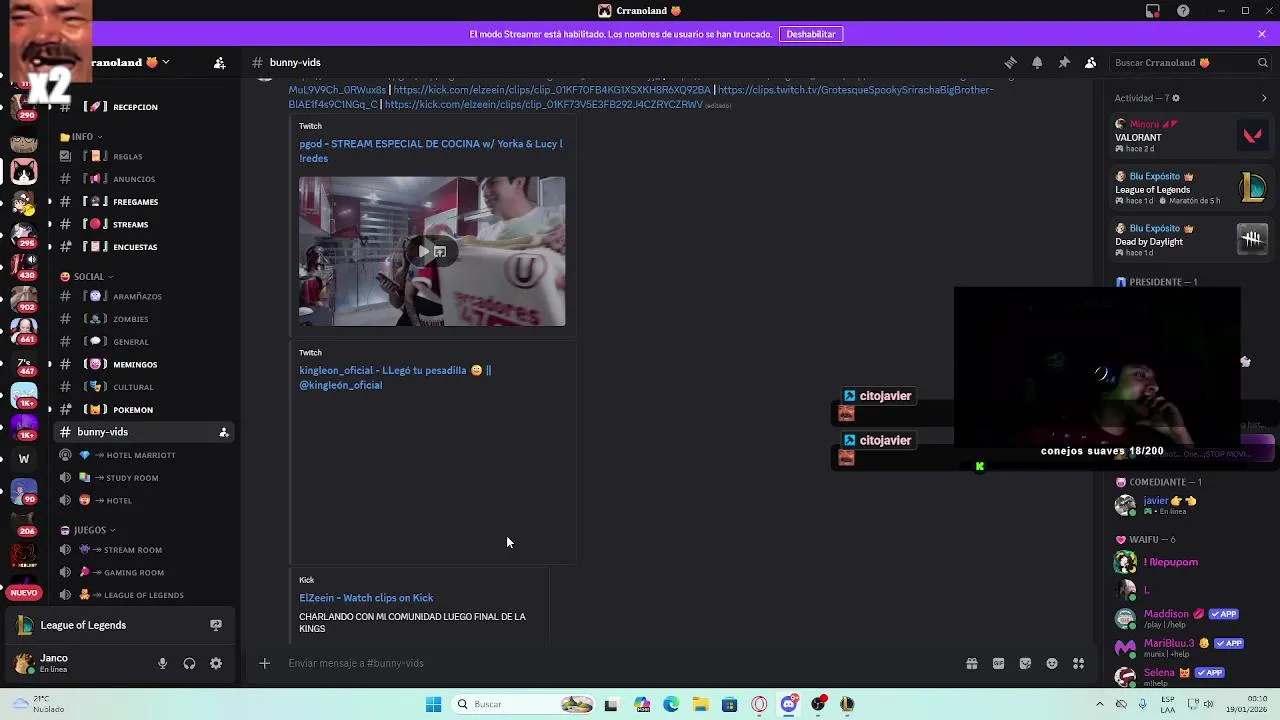
Task: Collapse the INFO category
Action: 82,137
